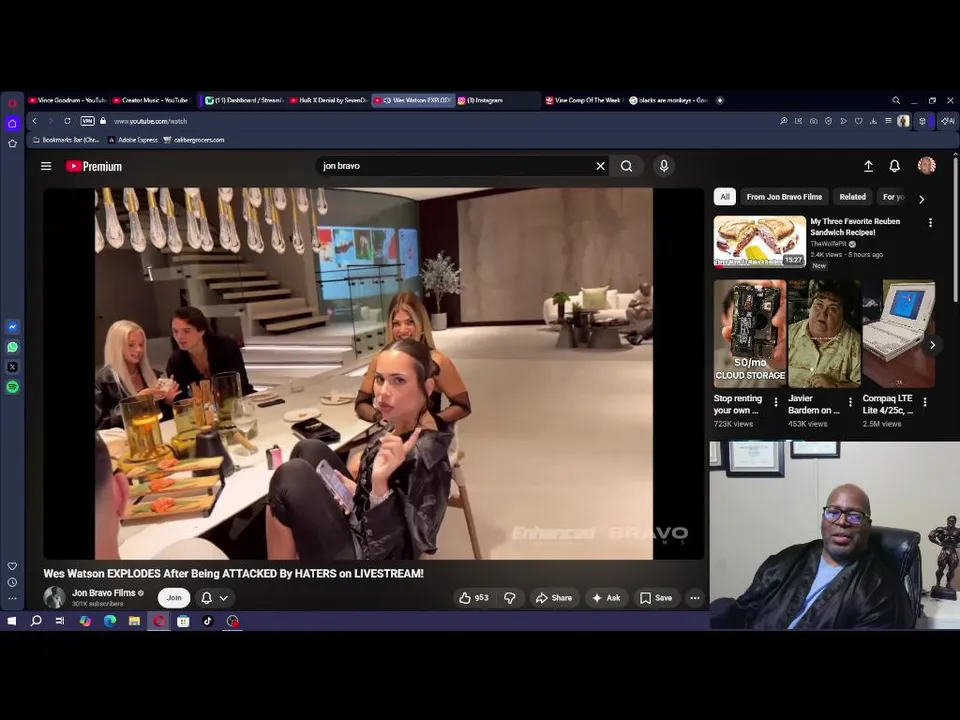Open the heart icon in Opera sidebar
Screen dimensions: 960x720
[x=12, y=566]
